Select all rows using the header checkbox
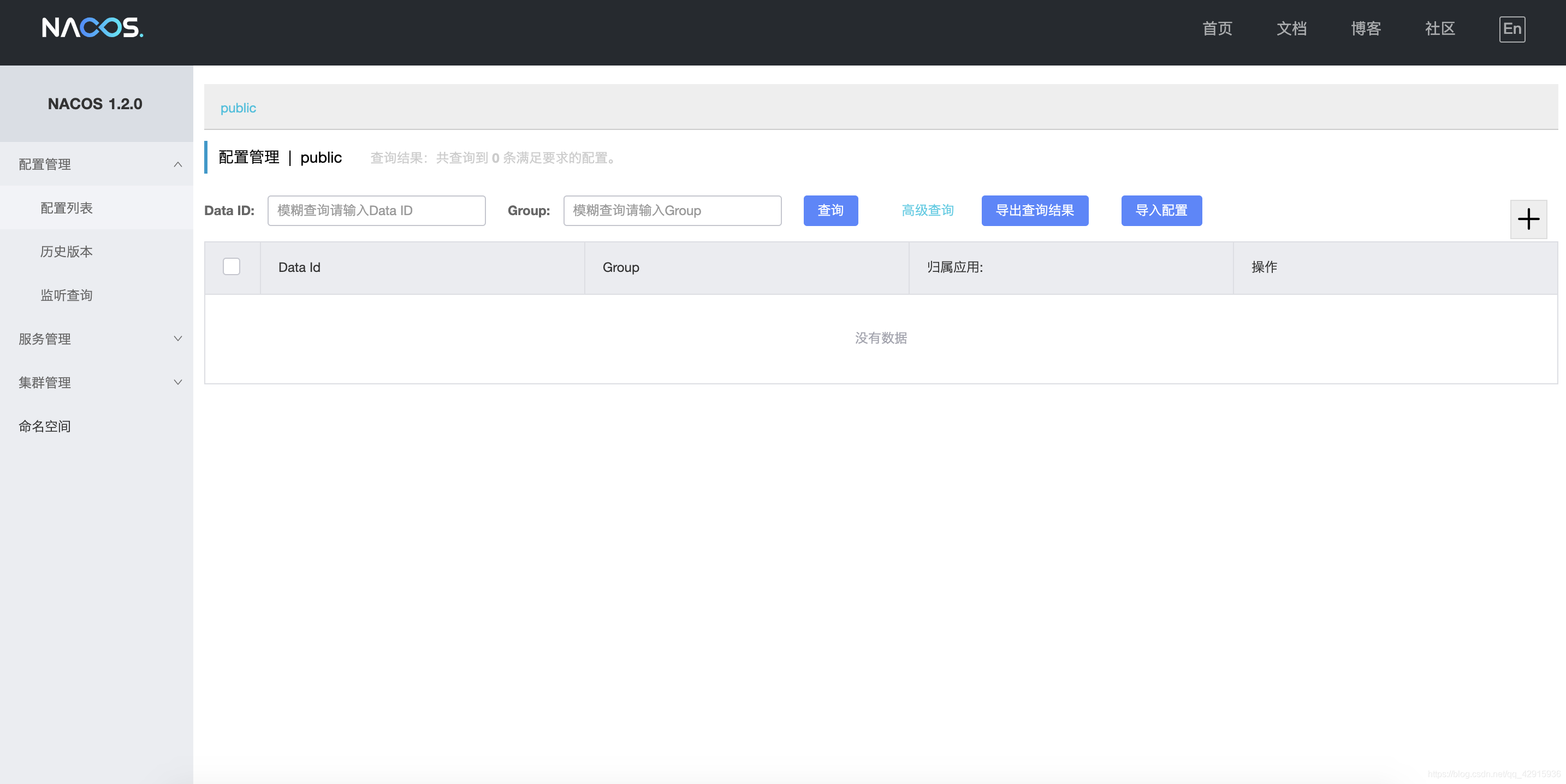This screenshot has height=784, width=1566. pyautogui.click(x=232, y=266)
